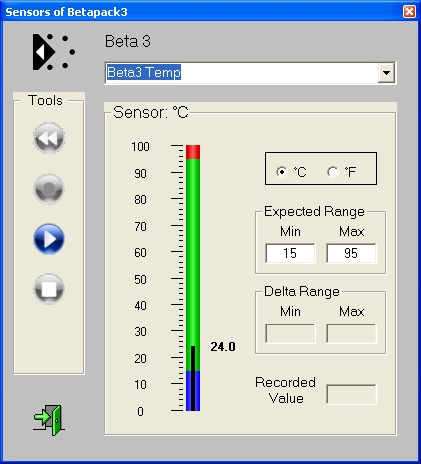
Task: Click the 24.0 current reading label
Action: tap(223, 347)
